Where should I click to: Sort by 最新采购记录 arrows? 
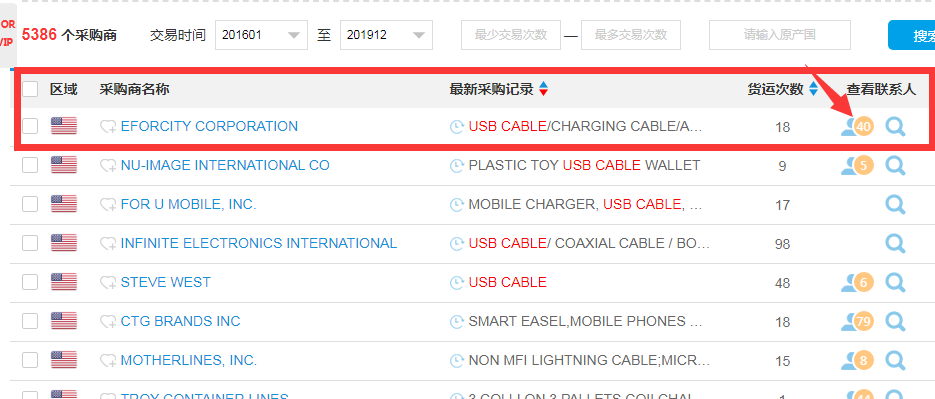[543, 89]
